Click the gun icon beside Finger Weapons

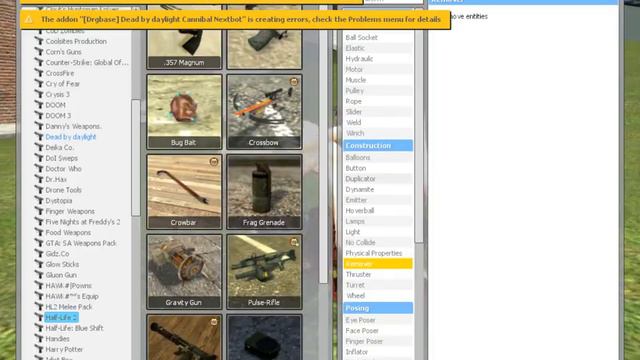click(x=39, y=211)
